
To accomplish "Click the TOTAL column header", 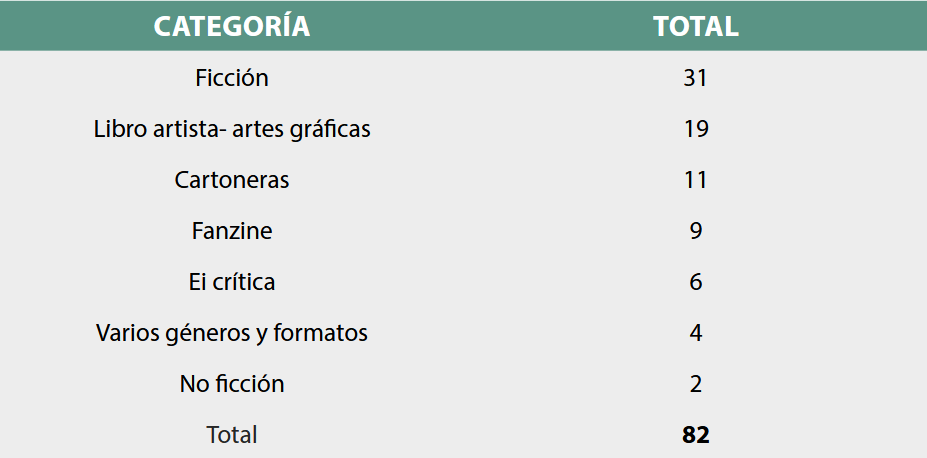I will tap(696, 27).
